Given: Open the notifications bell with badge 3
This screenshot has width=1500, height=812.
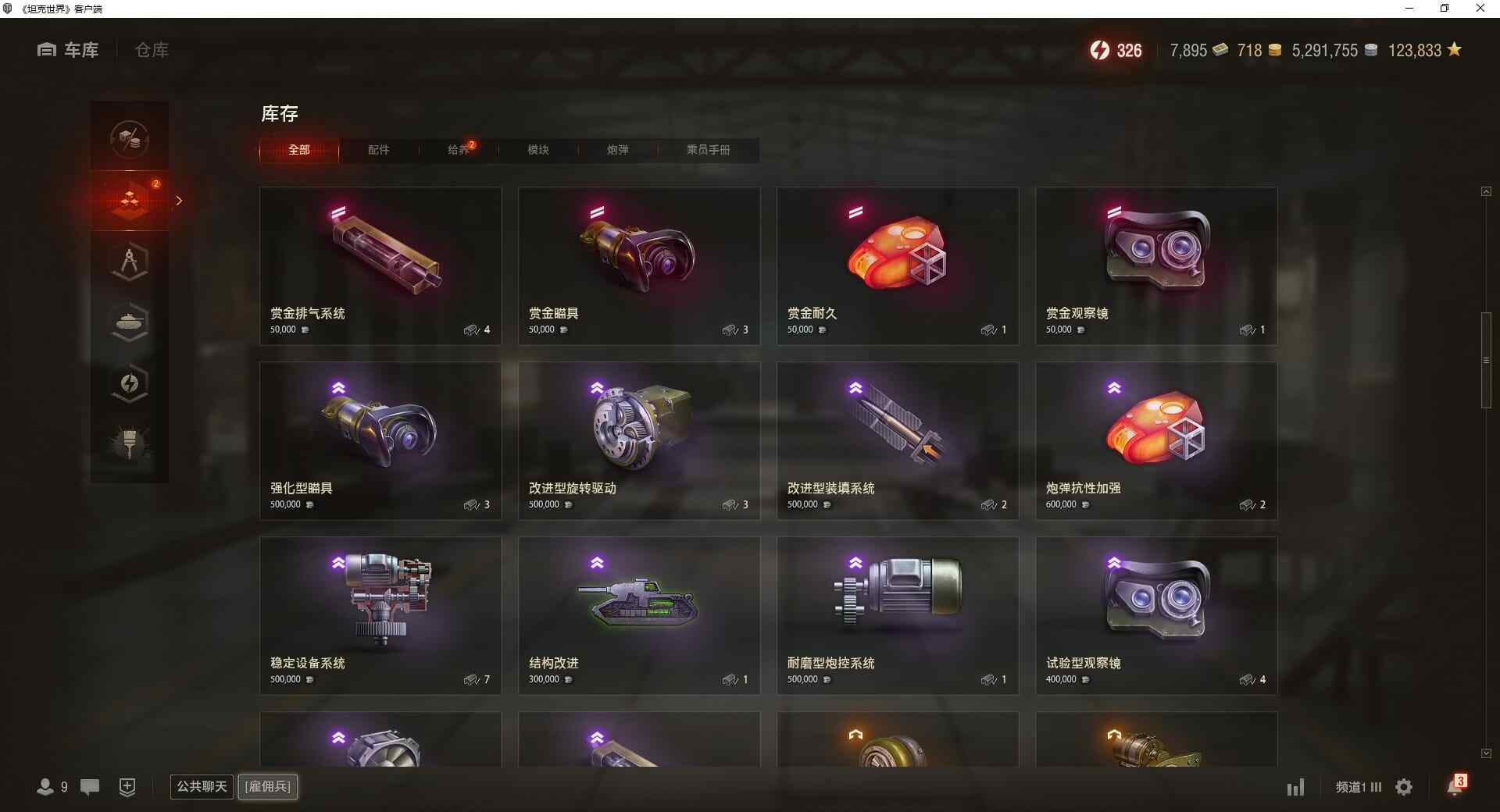Looking at the screenshot, I should (x=1455, y=785).
